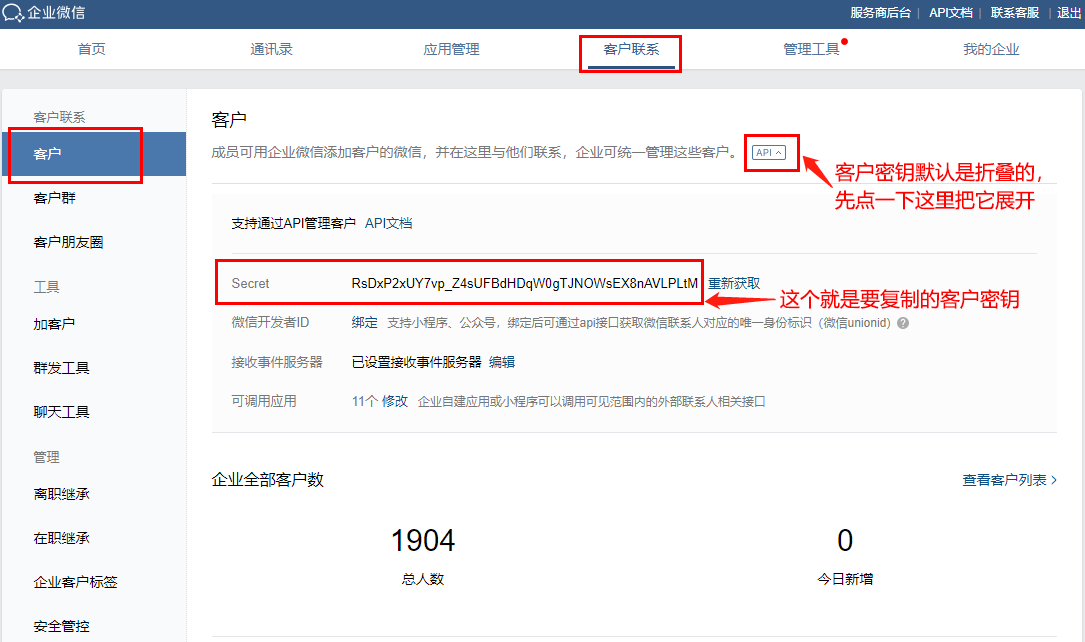Click the Secret key value text
This screenshot has height=642, width=1085.
pyautogui.click(x=525, y=284)
